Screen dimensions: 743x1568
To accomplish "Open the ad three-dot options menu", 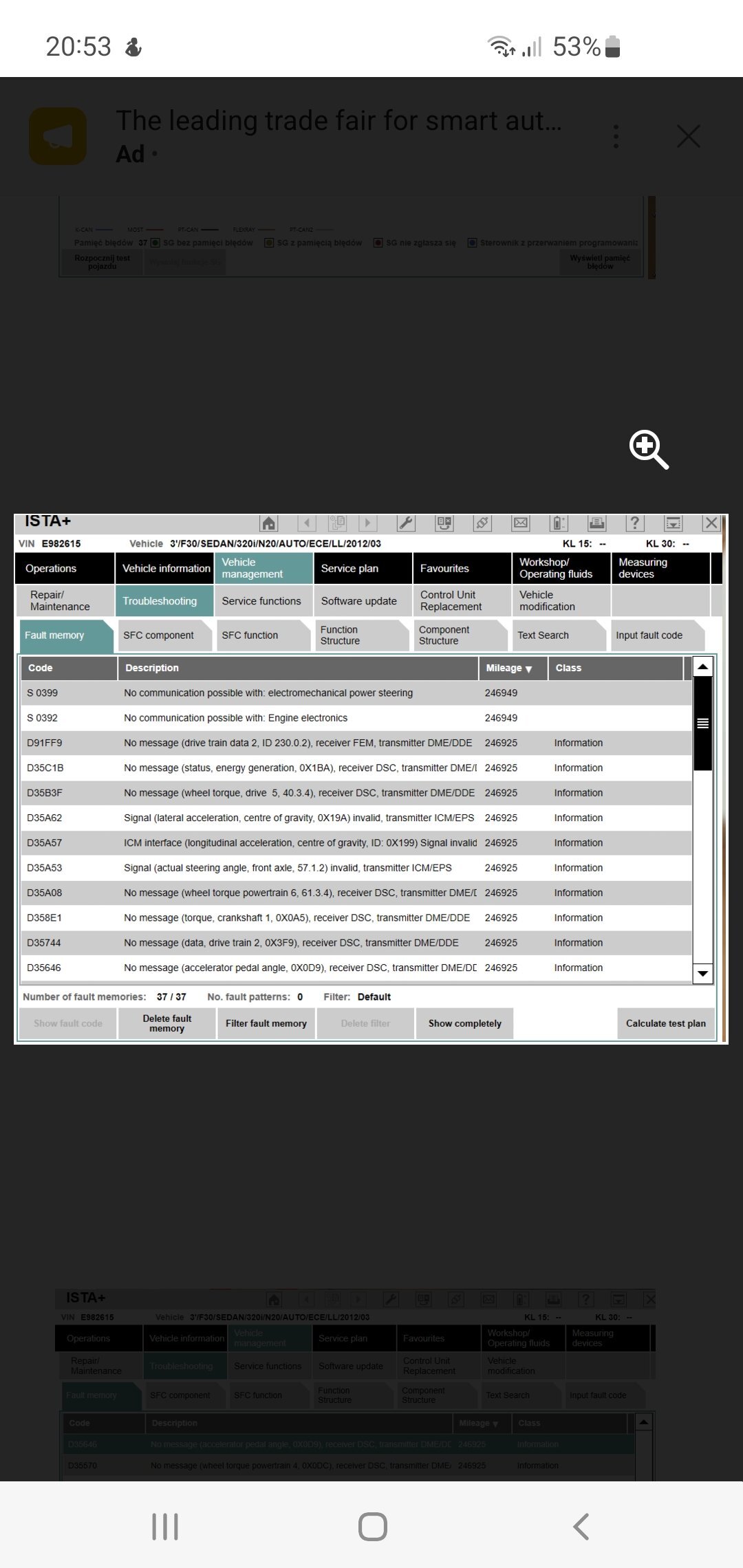I will coord(616,136).
